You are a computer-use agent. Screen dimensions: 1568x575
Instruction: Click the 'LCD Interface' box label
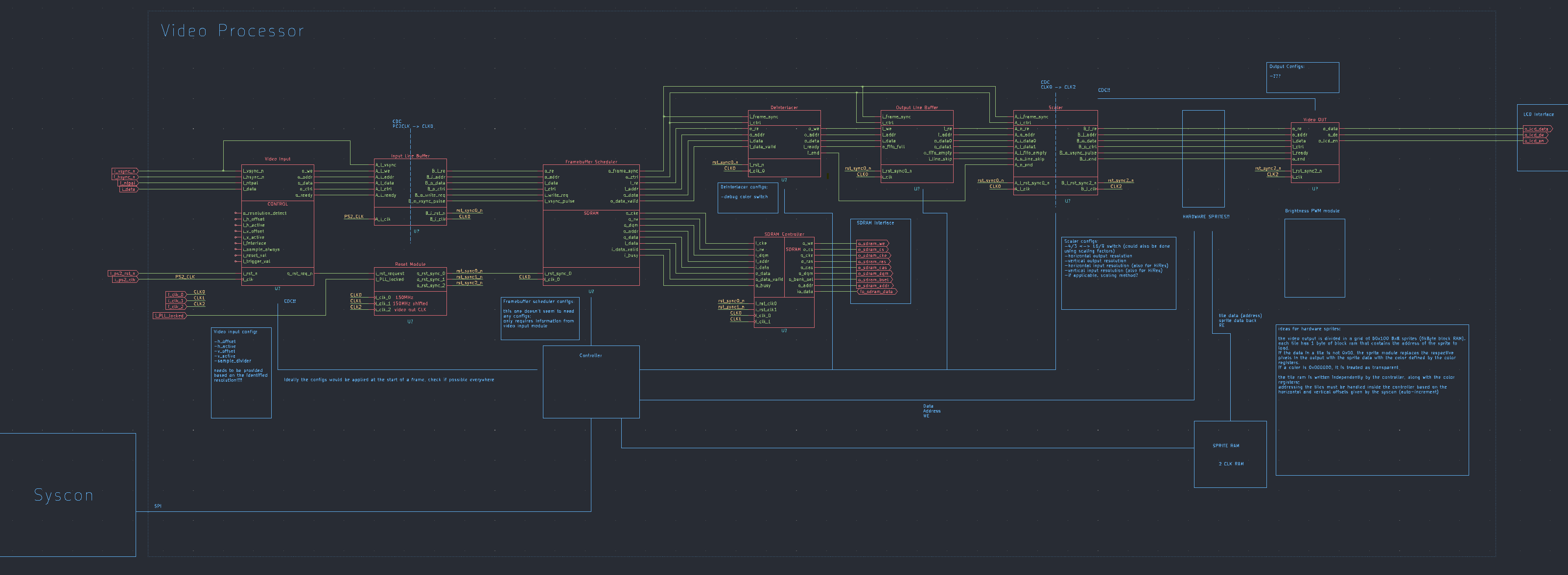coord(1538,115)
